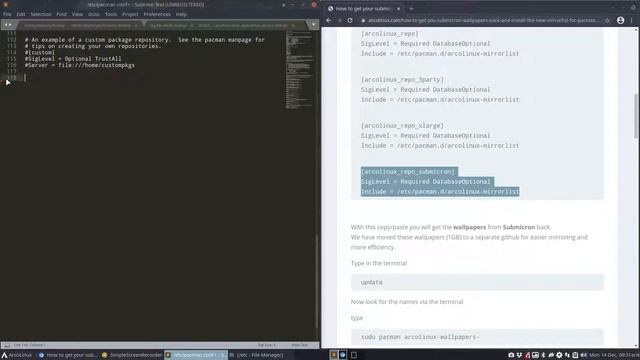
Task: Click the '#SigLevel = Optional TrustAll' line
Action: pos(73,59)
